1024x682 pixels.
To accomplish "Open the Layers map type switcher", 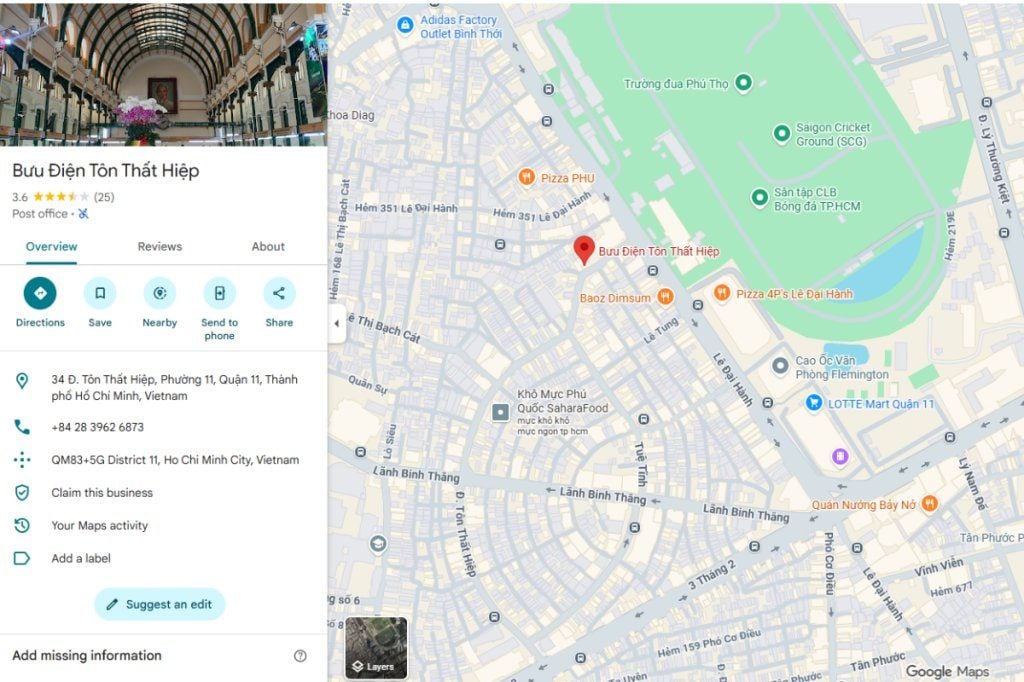I will tap(376, 648).
